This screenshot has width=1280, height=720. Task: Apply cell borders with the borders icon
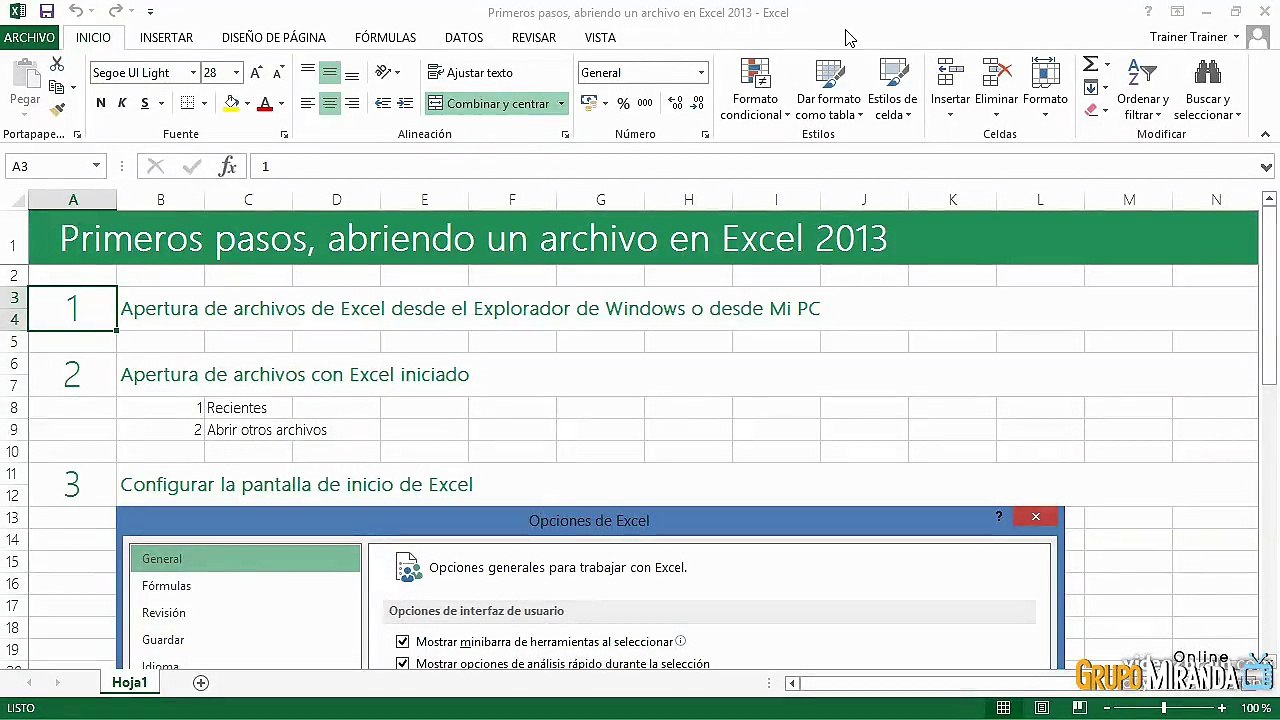pos(187,103)
